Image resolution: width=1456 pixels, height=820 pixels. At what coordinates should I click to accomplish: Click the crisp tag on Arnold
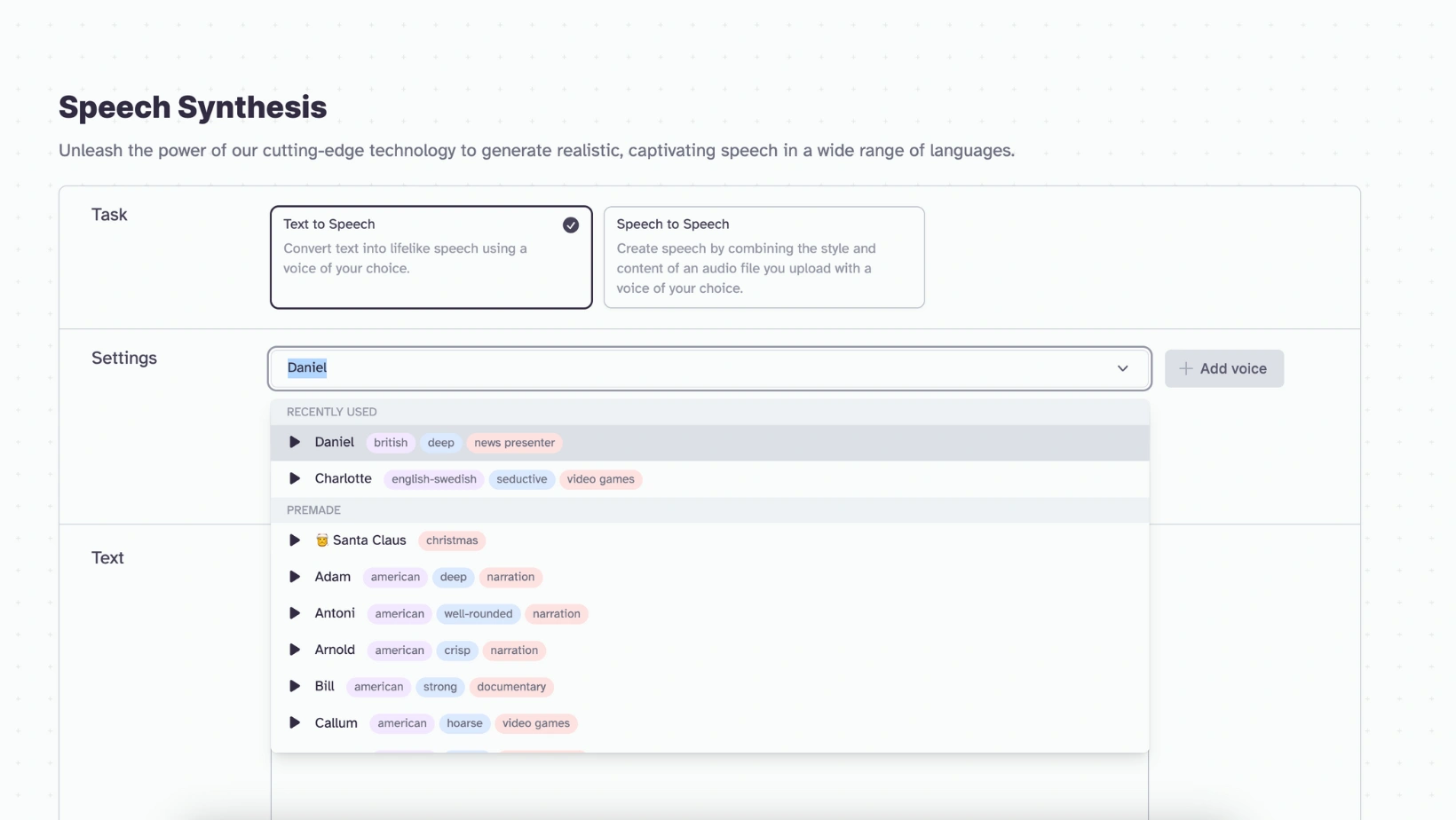(x=457, y=650)
